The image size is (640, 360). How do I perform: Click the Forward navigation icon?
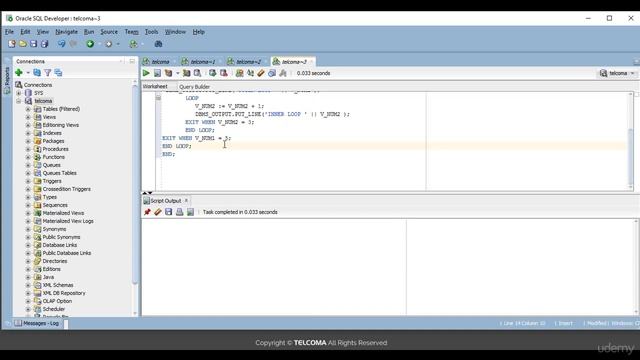pos(109,44)
